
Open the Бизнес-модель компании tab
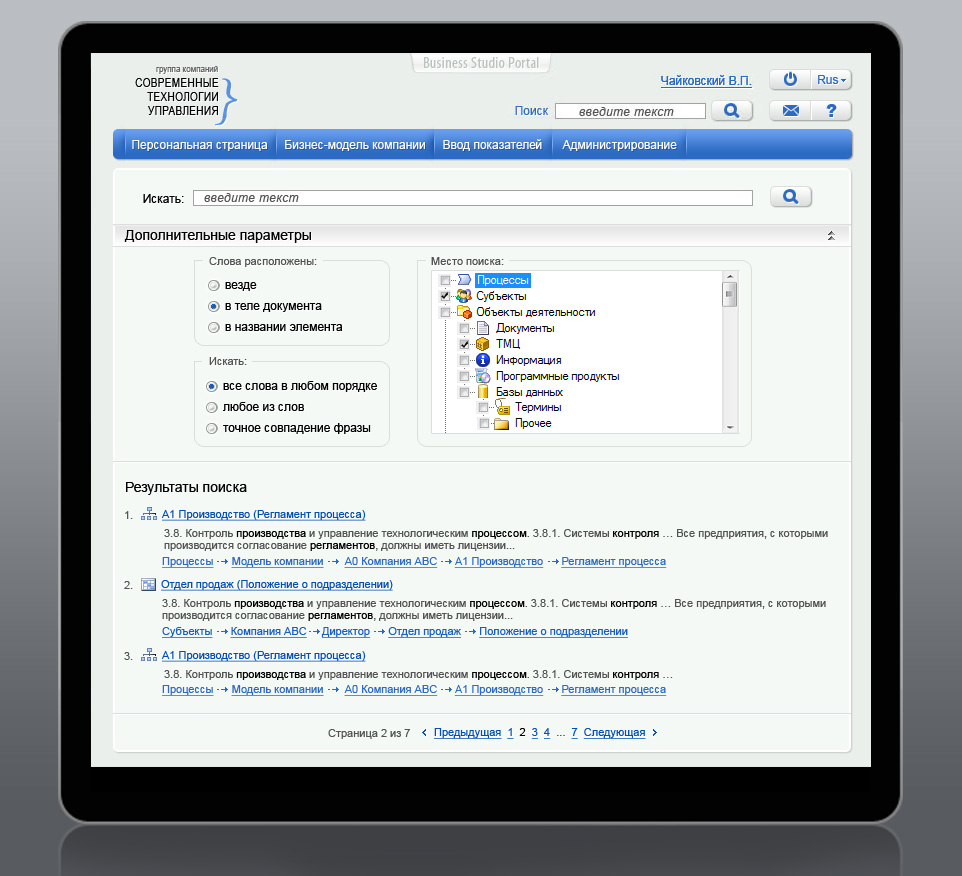coord(355,145)
